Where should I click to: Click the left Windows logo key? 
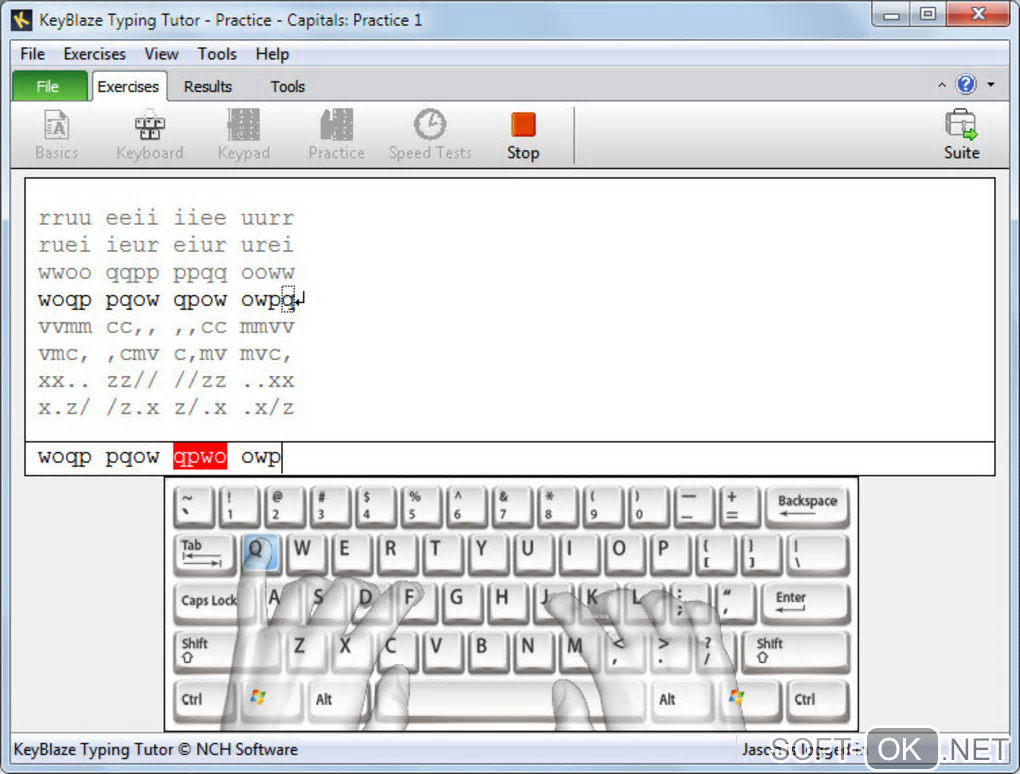tap(271, 700)
